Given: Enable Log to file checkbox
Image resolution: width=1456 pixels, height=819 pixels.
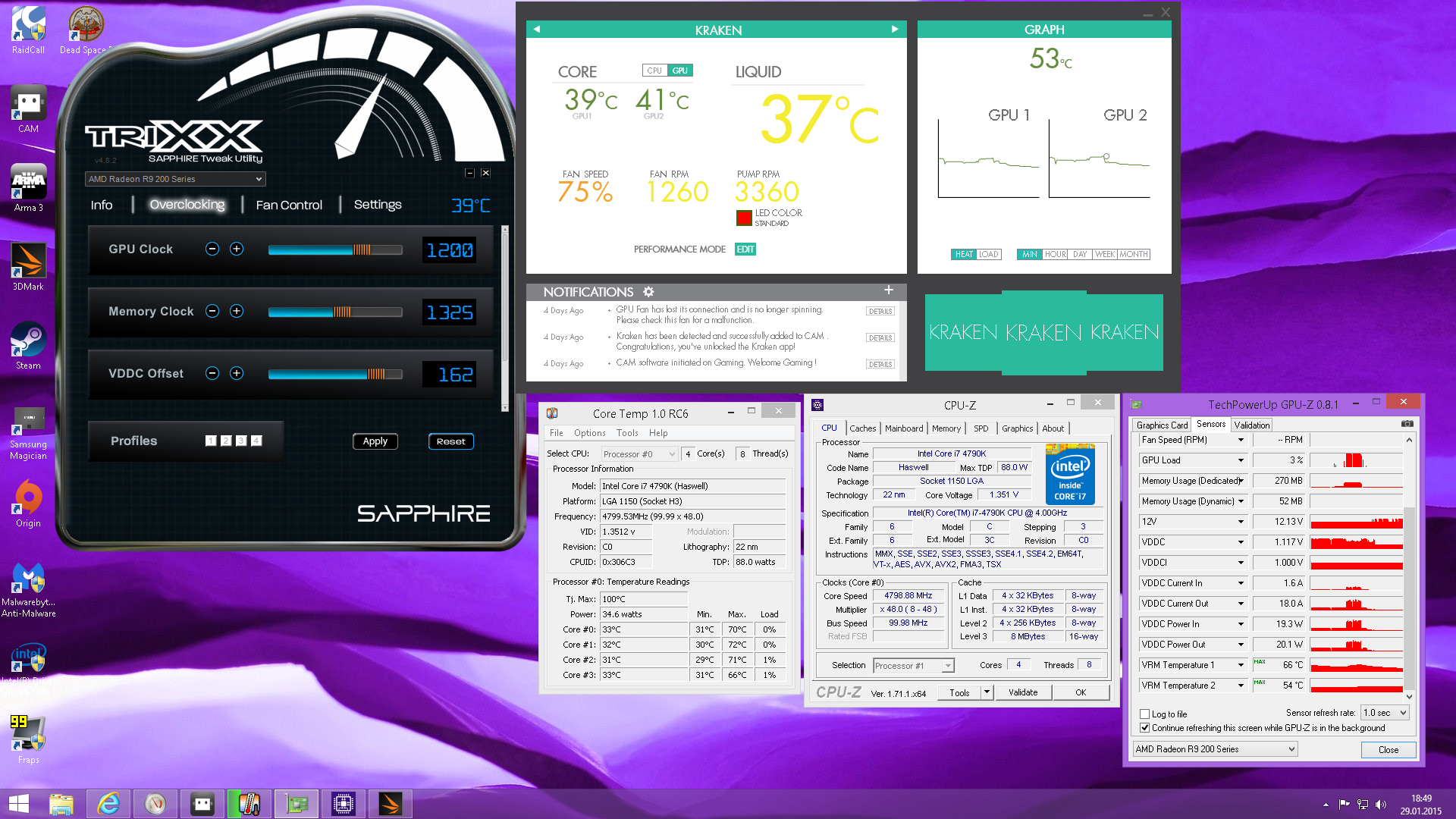Looking at the screenshot, I should coord(1145,714).
